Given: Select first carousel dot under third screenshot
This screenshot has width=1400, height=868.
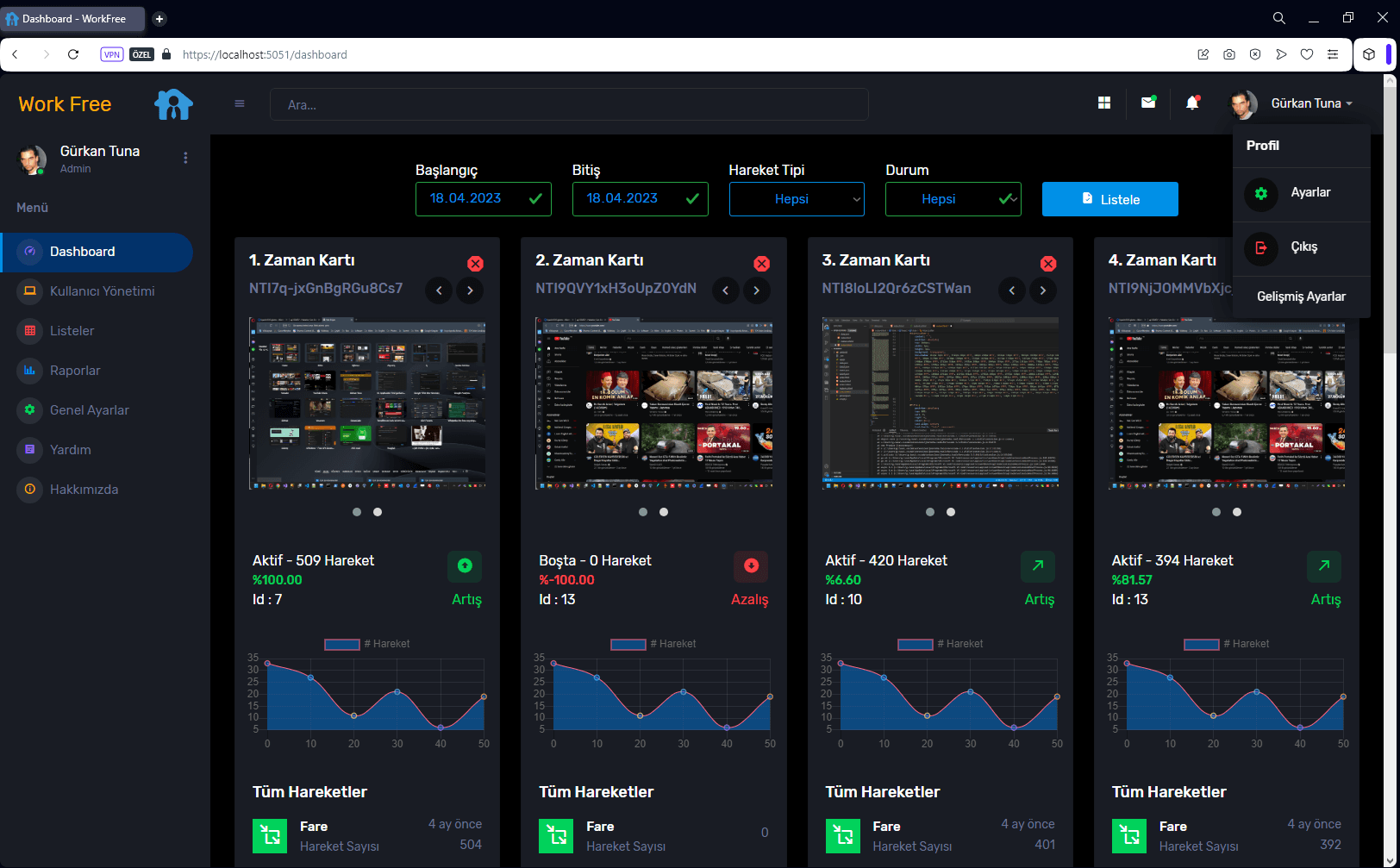Looking at the screenshot, I should click(929, 512).
